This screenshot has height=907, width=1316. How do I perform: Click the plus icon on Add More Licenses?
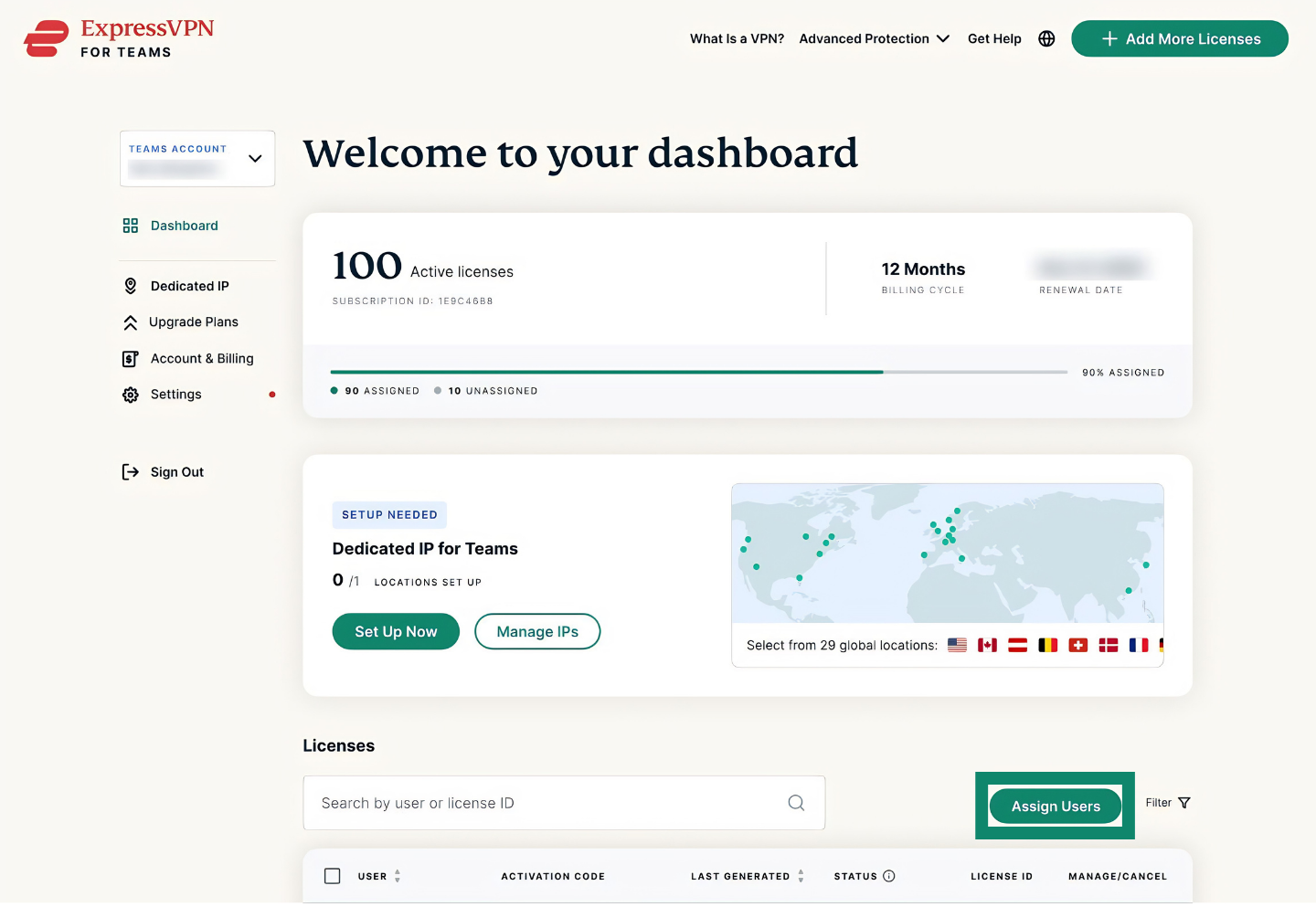click(x=1109, y=38)
